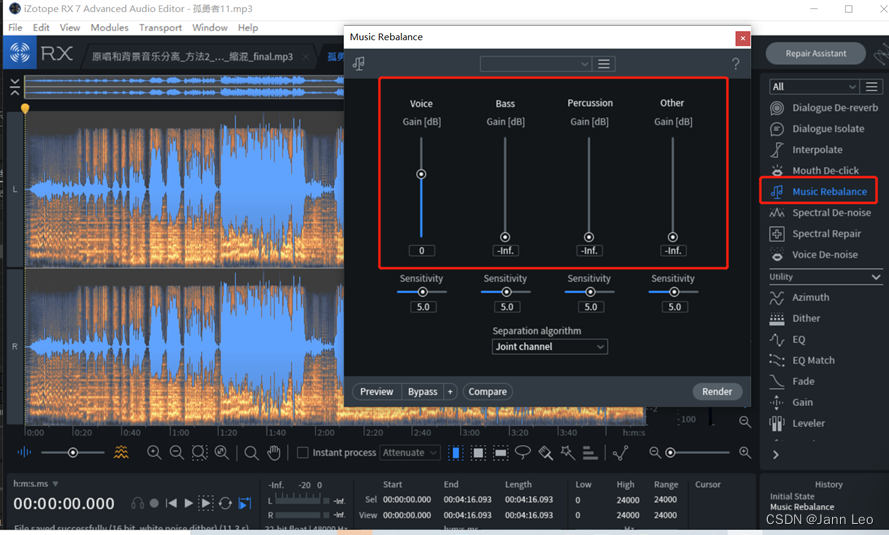Open the Music Rebalance preset dropdown

(x=536, y=64)
